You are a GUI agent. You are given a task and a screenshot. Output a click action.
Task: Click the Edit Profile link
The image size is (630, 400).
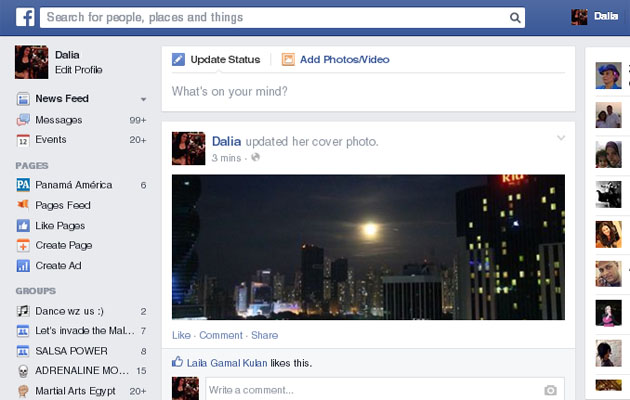[x=78, y=69]
